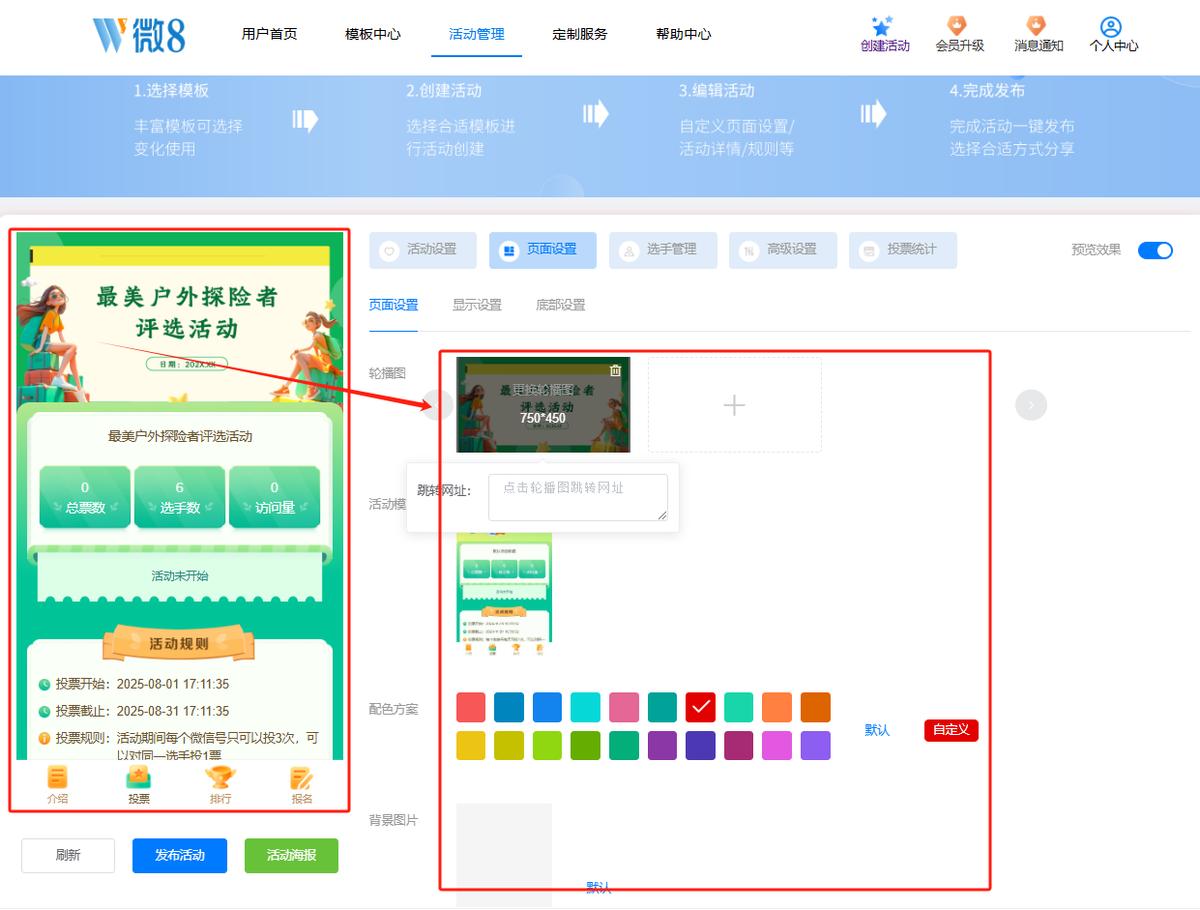Click 活动管理 in the top menu
Viewport: 1200px width, 910px height.
[477, 34]
